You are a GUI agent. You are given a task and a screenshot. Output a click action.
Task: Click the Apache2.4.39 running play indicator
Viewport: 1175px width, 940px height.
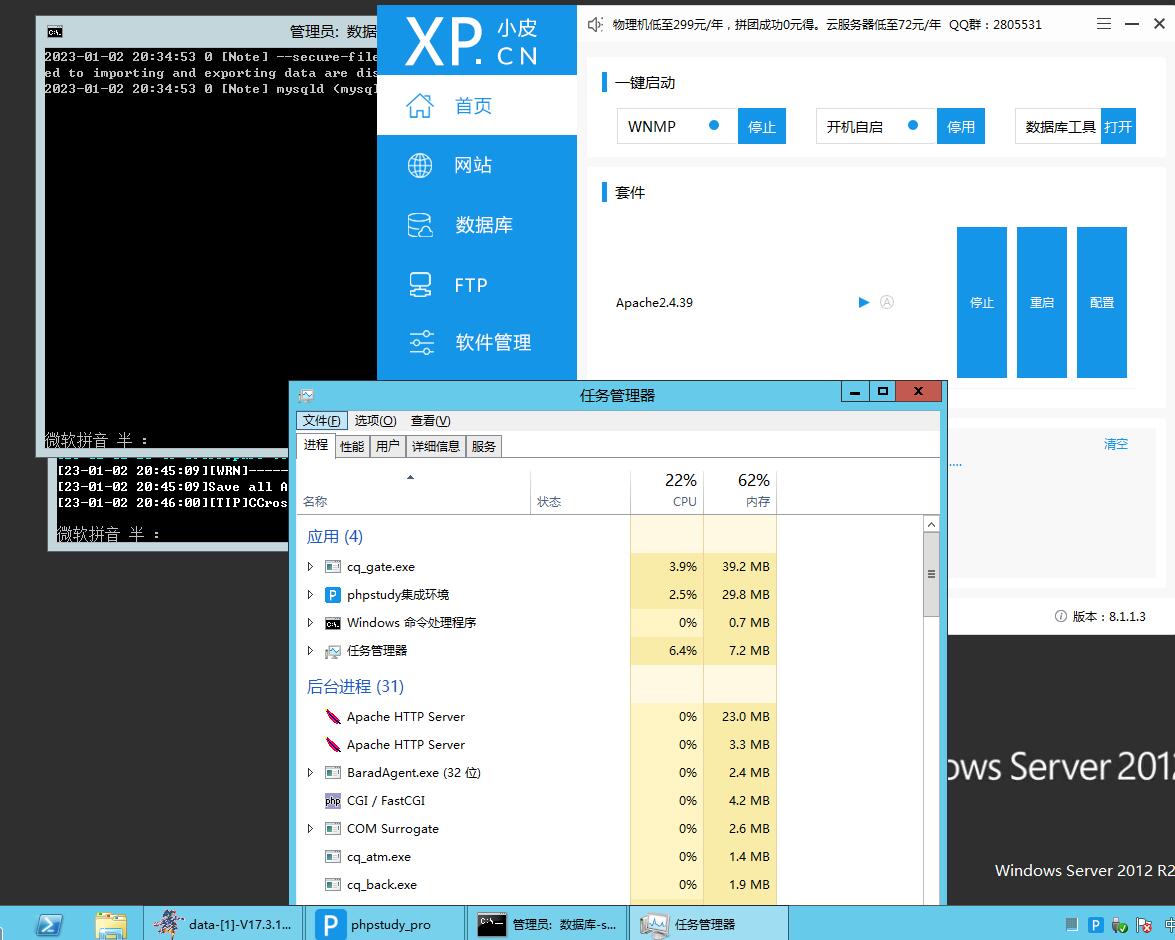tap(863, 302)
